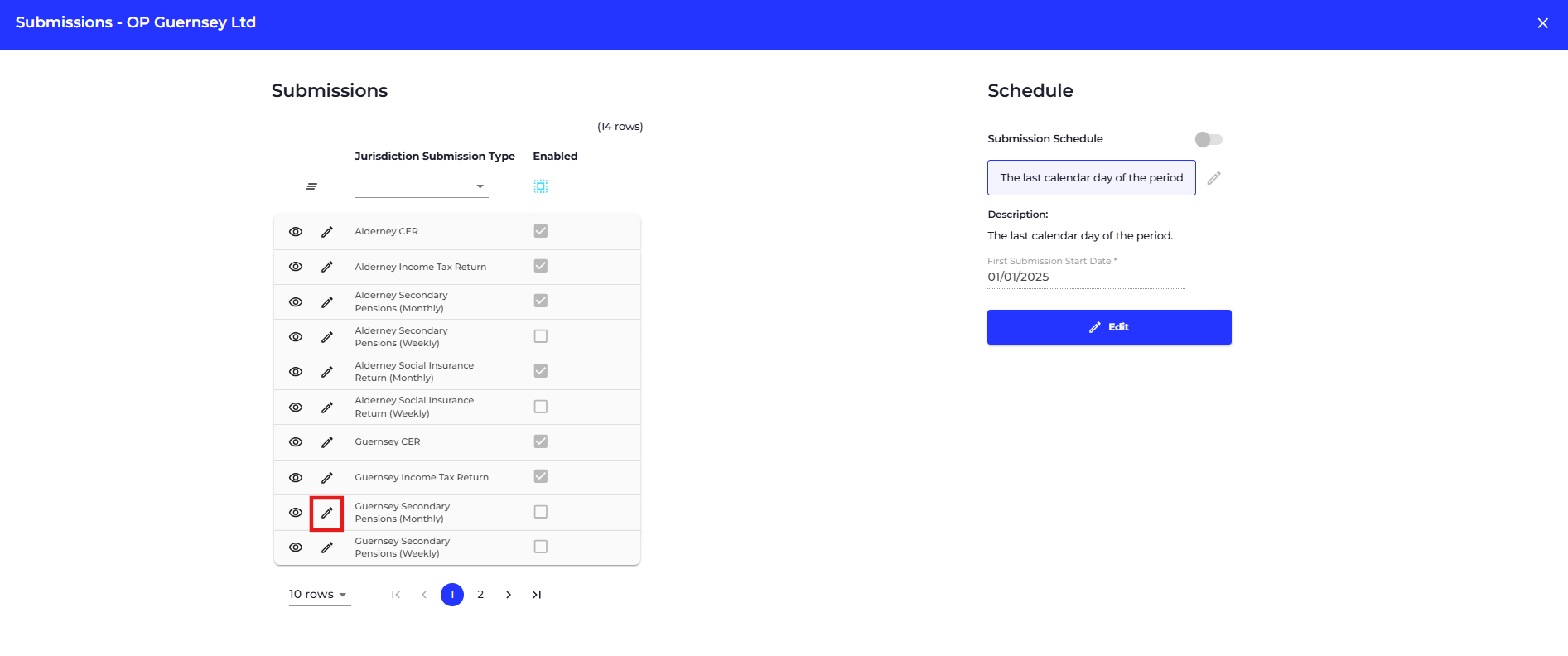
Task: Toggle Enabled checkbox for Guernsey CER
Action: (541, 441)
